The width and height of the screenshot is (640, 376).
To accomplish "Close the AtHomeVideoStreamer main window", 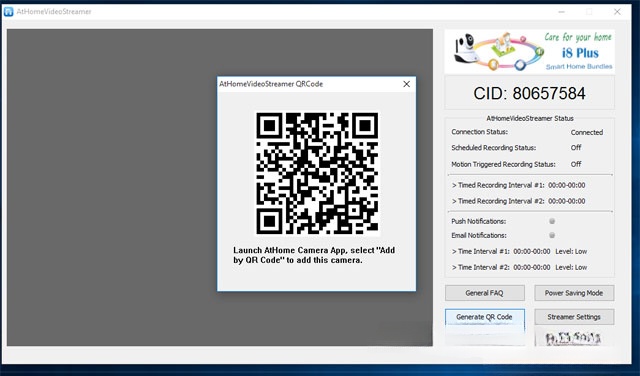I will tap(617, 12).
